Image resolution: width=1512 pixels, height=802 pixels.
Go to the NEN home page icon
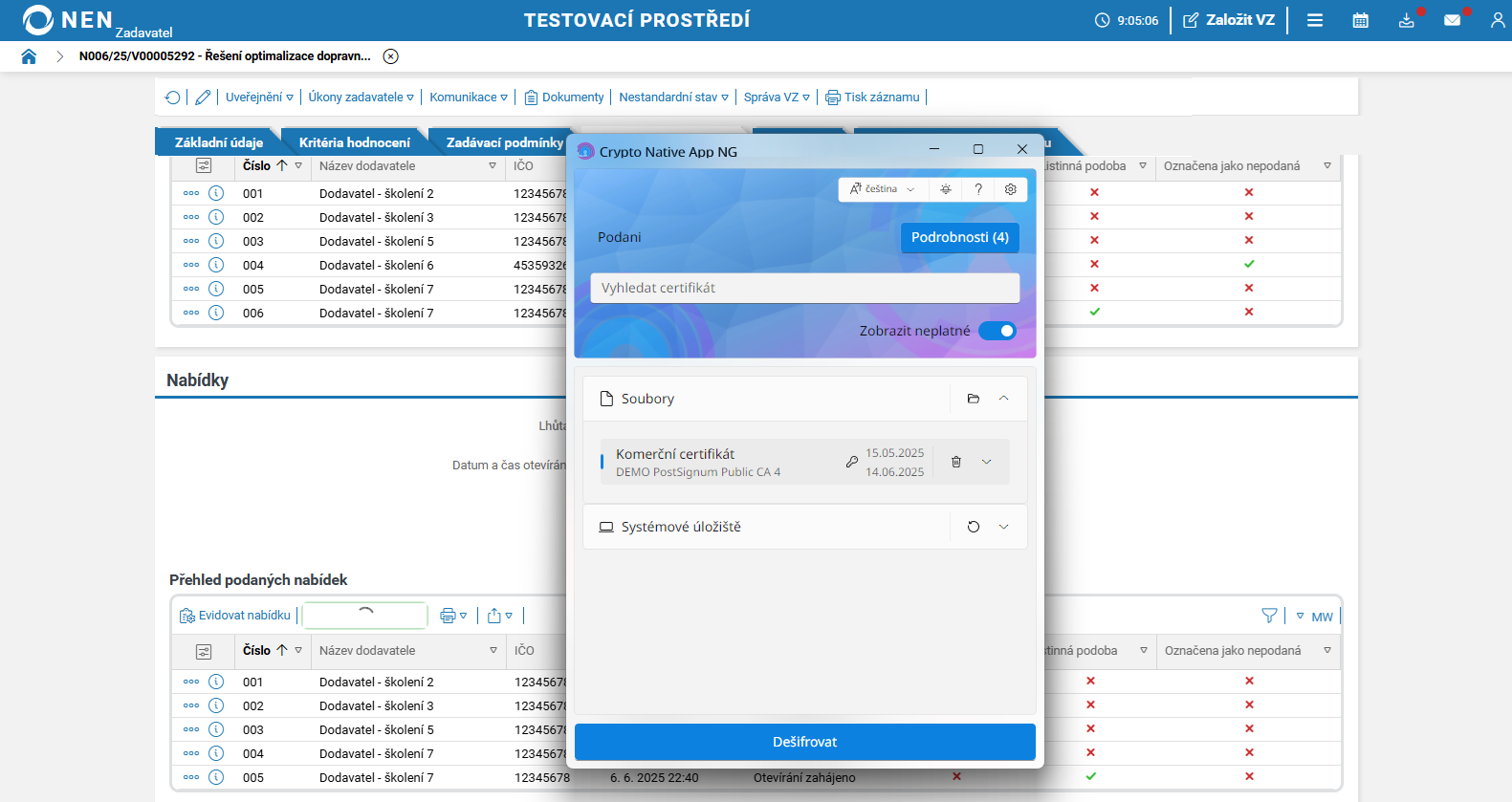(29, 56)
